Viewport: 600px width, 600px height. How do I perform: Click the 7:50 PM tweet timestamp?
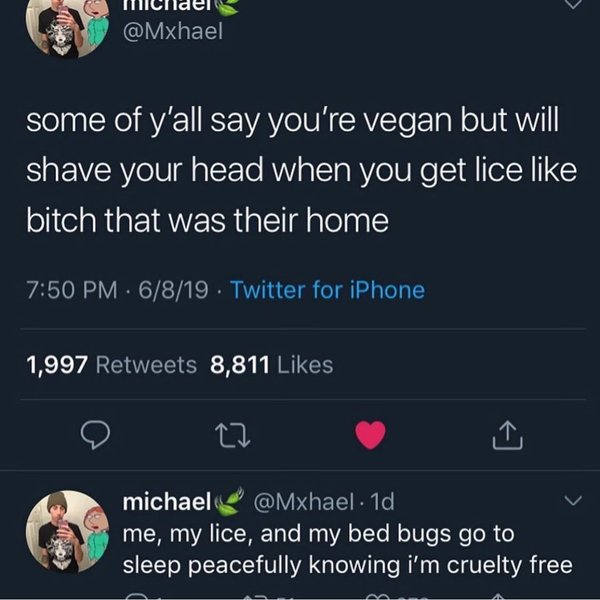tap(72, 290)
